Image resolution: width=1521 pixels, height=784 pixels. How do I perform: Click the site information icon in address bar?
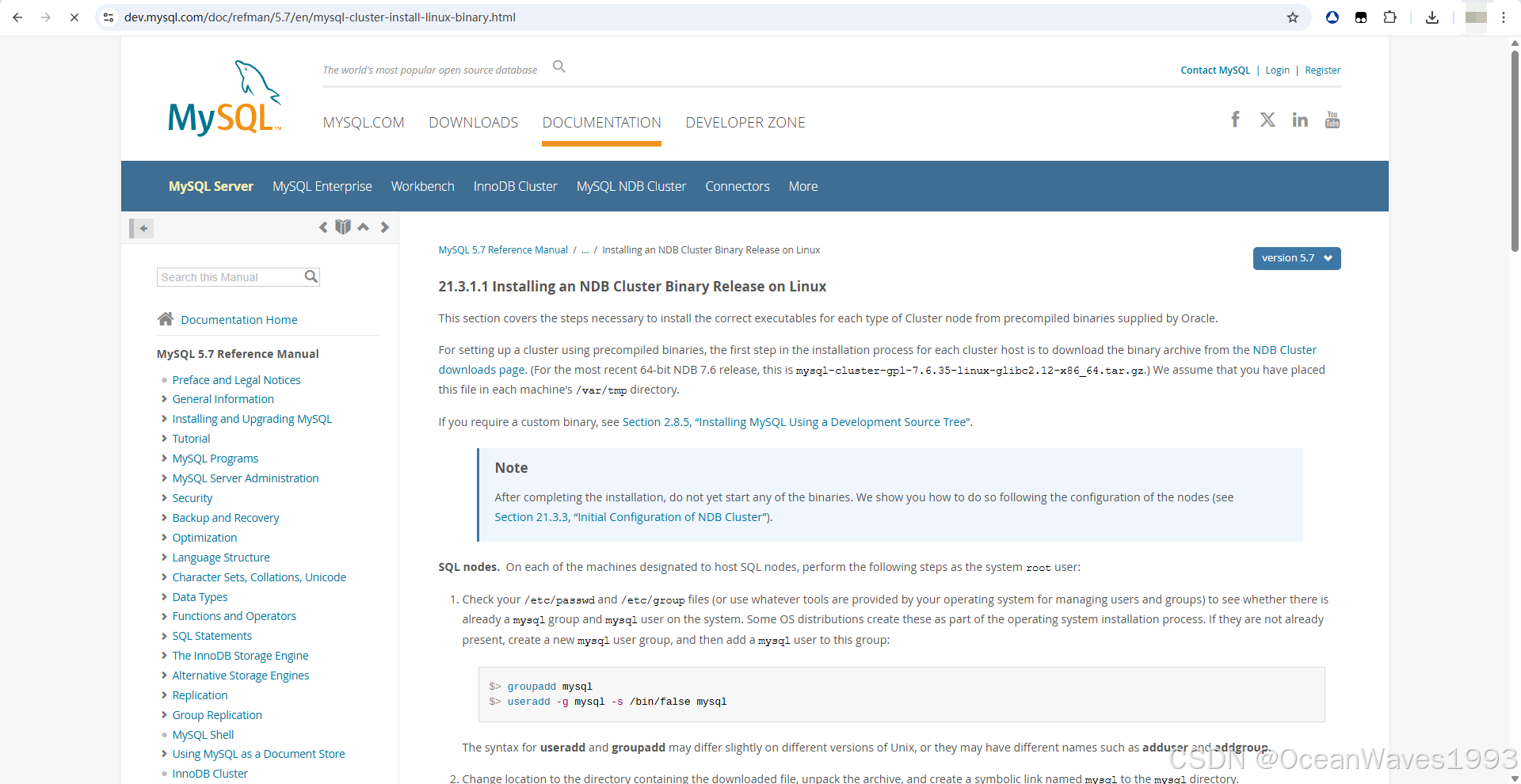(109, 17)
